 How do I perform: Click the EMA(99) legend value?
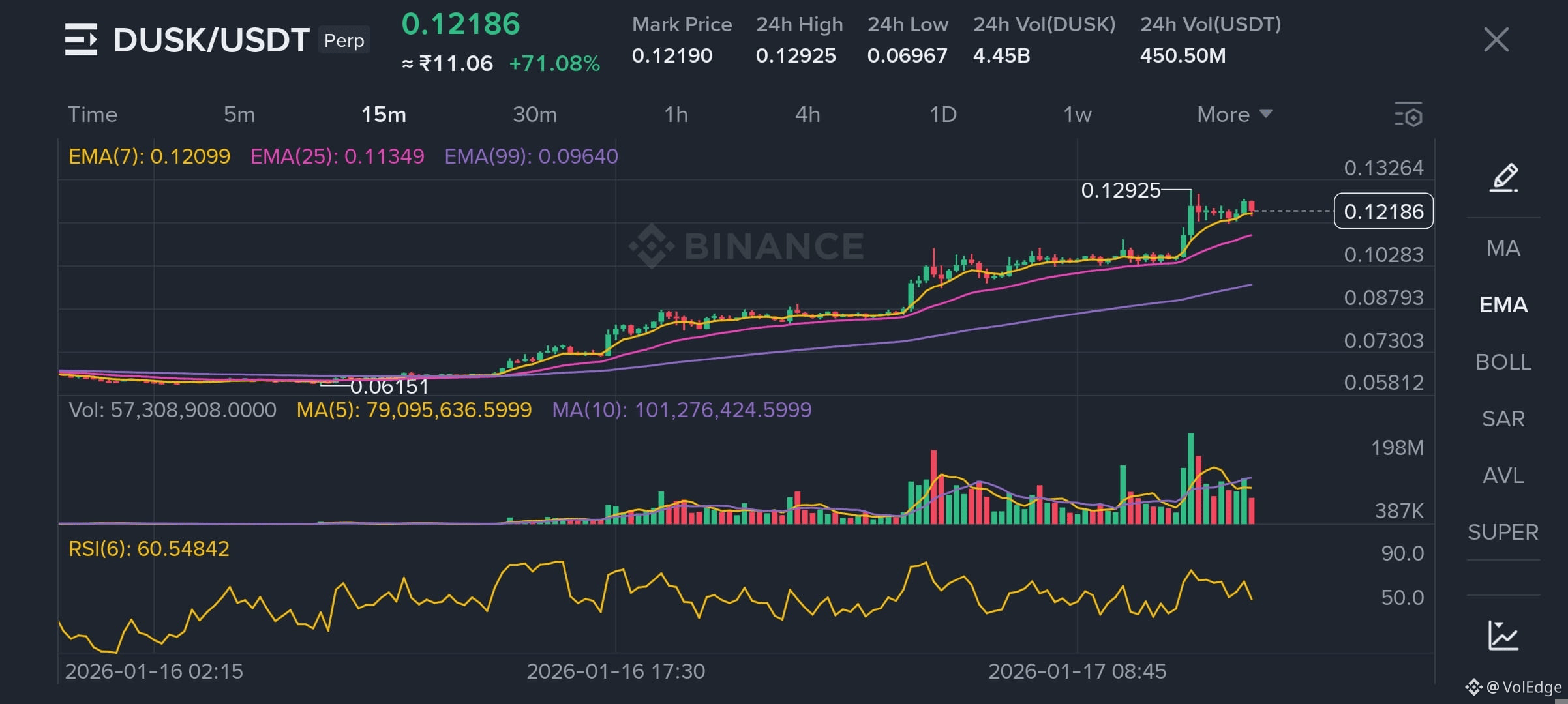(x=531, y=156)
